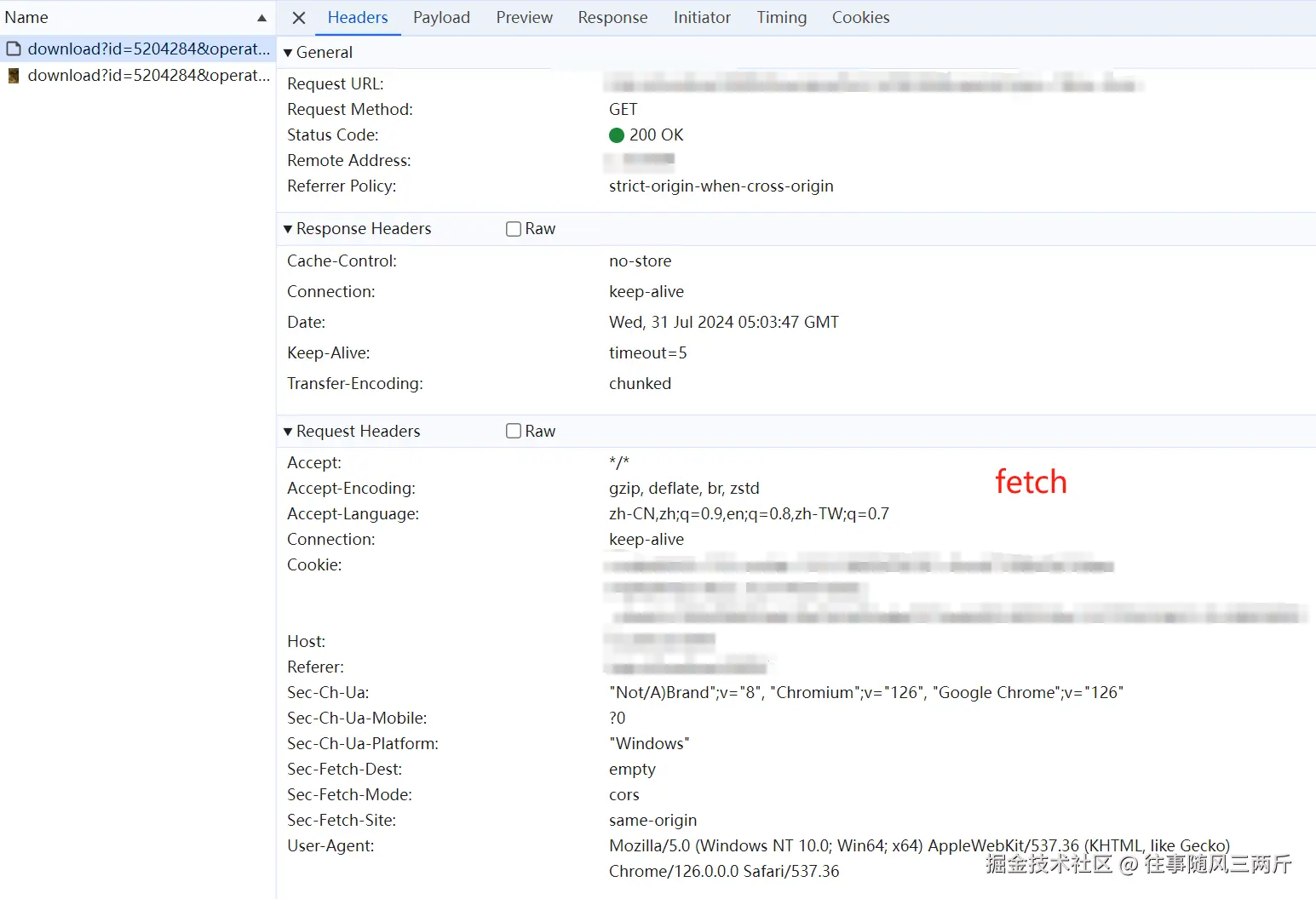Image resolution: width=1316 pixels, height=899 pixels.
Task: Click the Sec-Fetch-Mode value 'cors'
Action: (x=624, y=794)
